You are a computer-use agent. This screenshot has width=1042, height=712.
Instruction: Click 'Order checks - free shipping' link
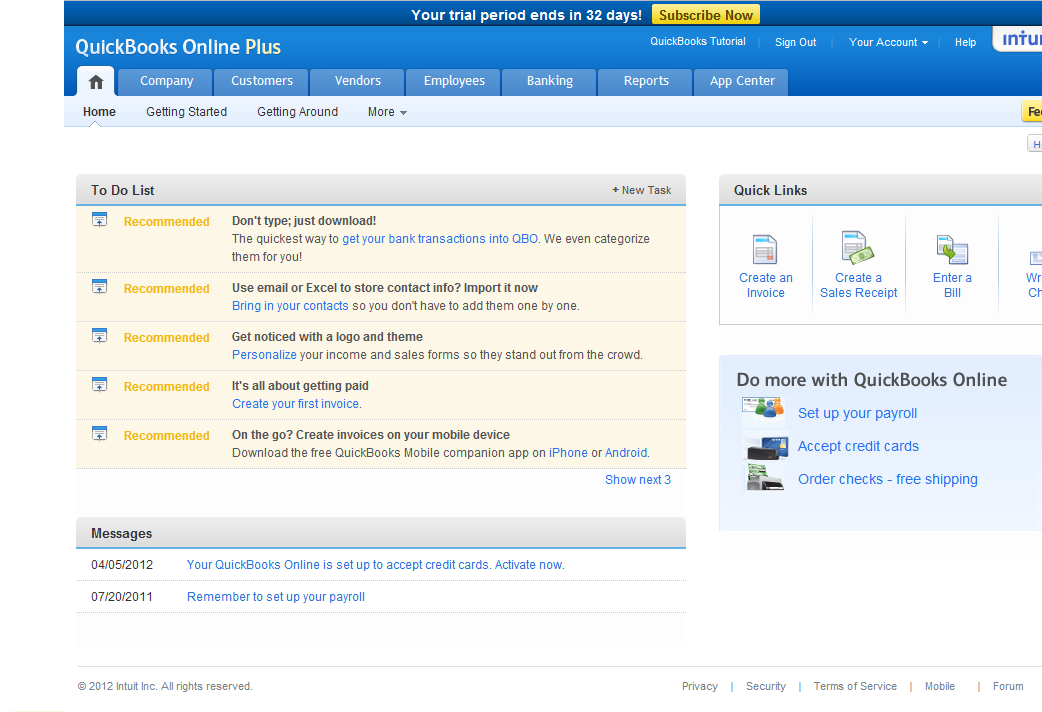[x=888, y=479]
